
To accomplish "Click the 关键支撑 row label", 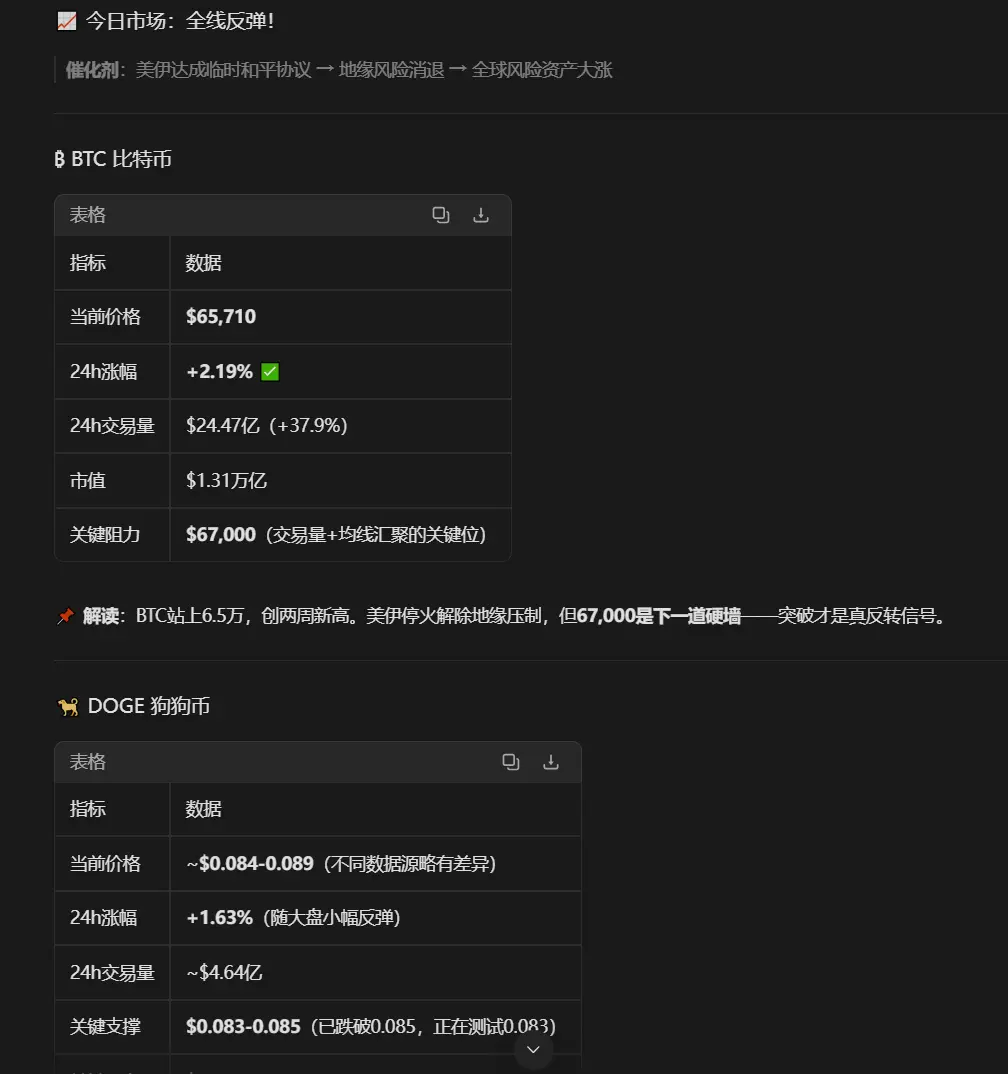I will tap(105, 1026).
